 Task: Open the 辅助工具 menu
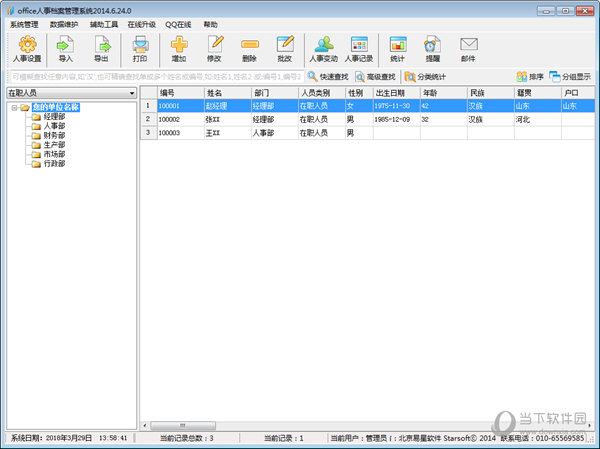(104, 23)
